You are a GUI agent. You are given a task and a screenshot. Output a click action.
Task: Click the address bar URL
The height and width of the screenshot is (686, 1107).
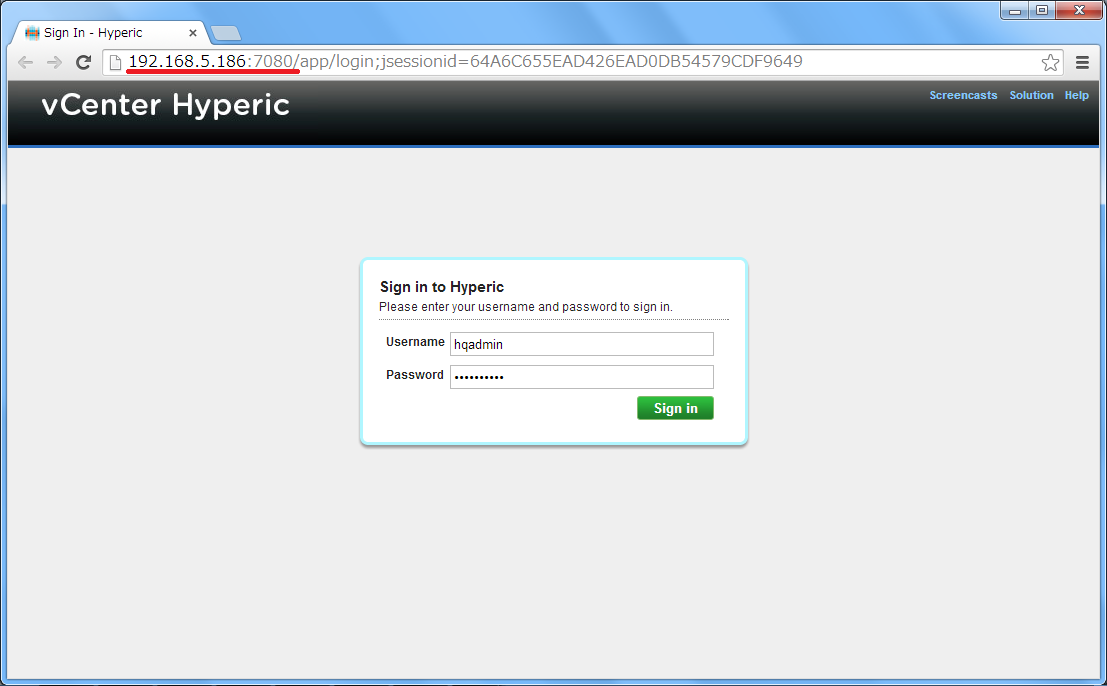465,61
